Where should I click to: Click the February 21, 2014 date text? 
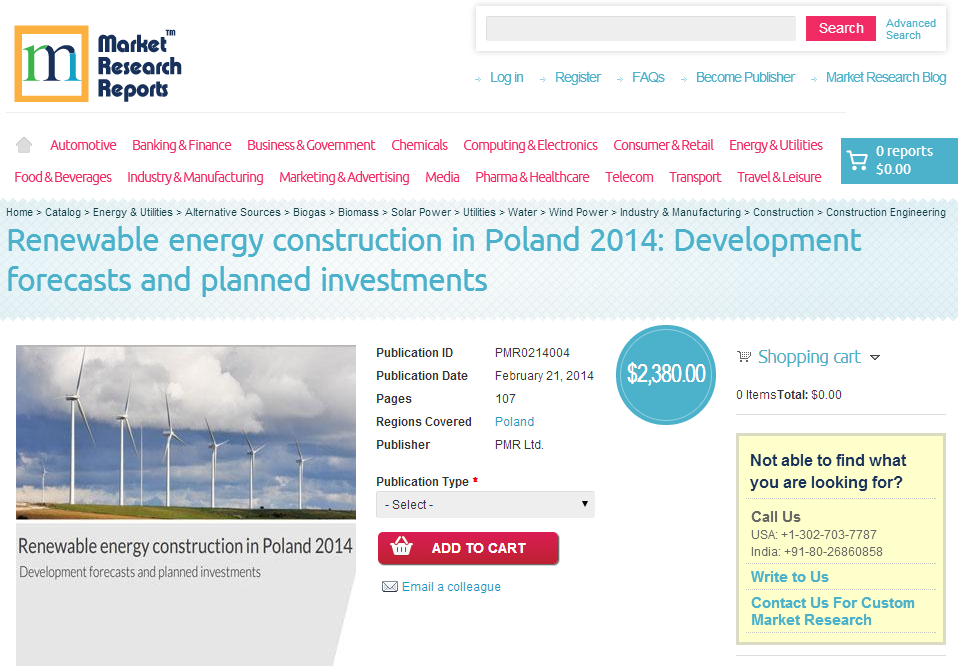tap(544, 376)
